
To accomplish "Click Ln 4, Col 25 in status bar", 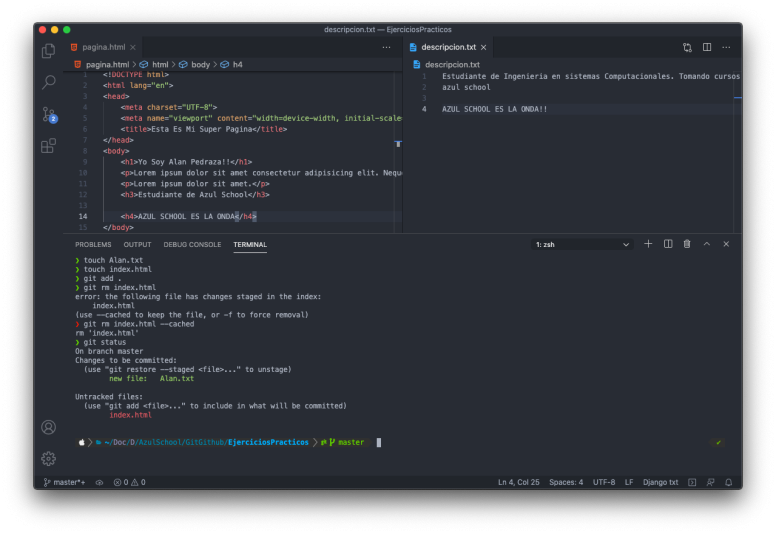I will [x=519, y=482].
